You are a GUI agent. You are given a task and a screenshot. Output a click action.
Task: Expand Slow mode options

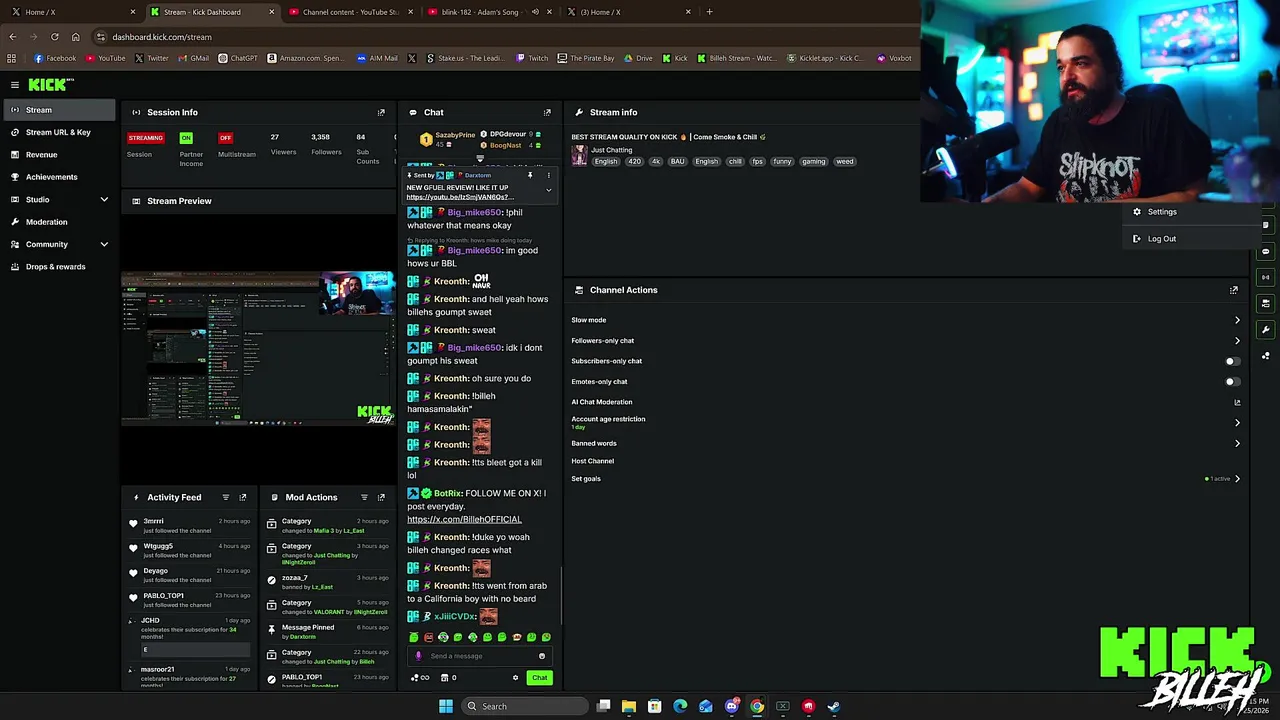(1237, 320)
